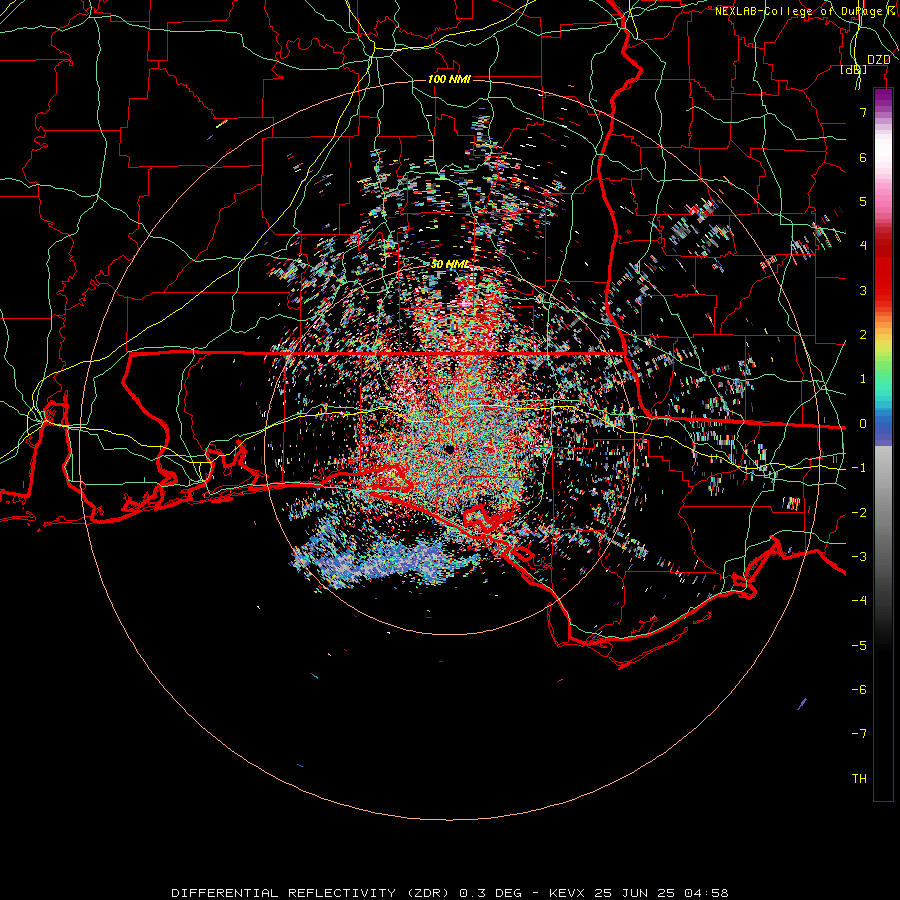This screenshot has height=900, width=900.
Task: Click the 50 NMI range ring label
Action: pyautogui.click(x=450, y=264)
